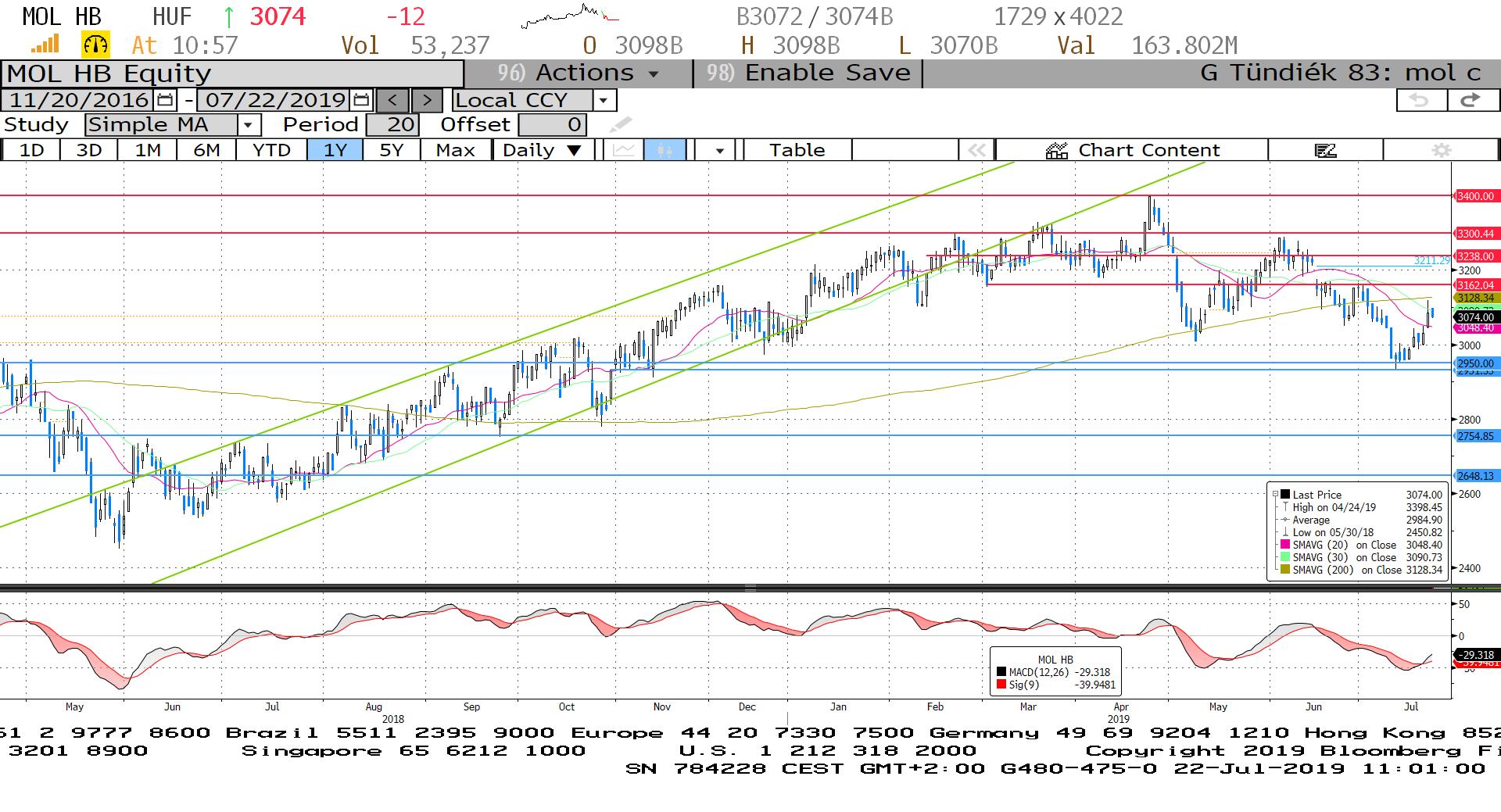
Task: Open chart settings gear icon
Action: click(x=1442, y=150)
